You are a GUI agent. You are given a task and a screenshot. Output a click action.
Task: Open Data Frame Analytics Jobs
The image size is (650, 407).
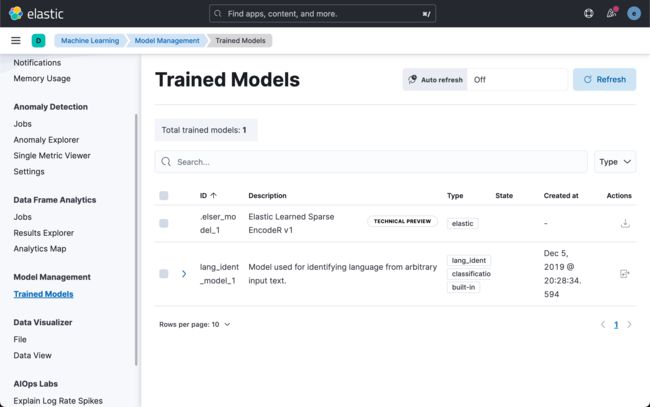(x=22, y=217)
